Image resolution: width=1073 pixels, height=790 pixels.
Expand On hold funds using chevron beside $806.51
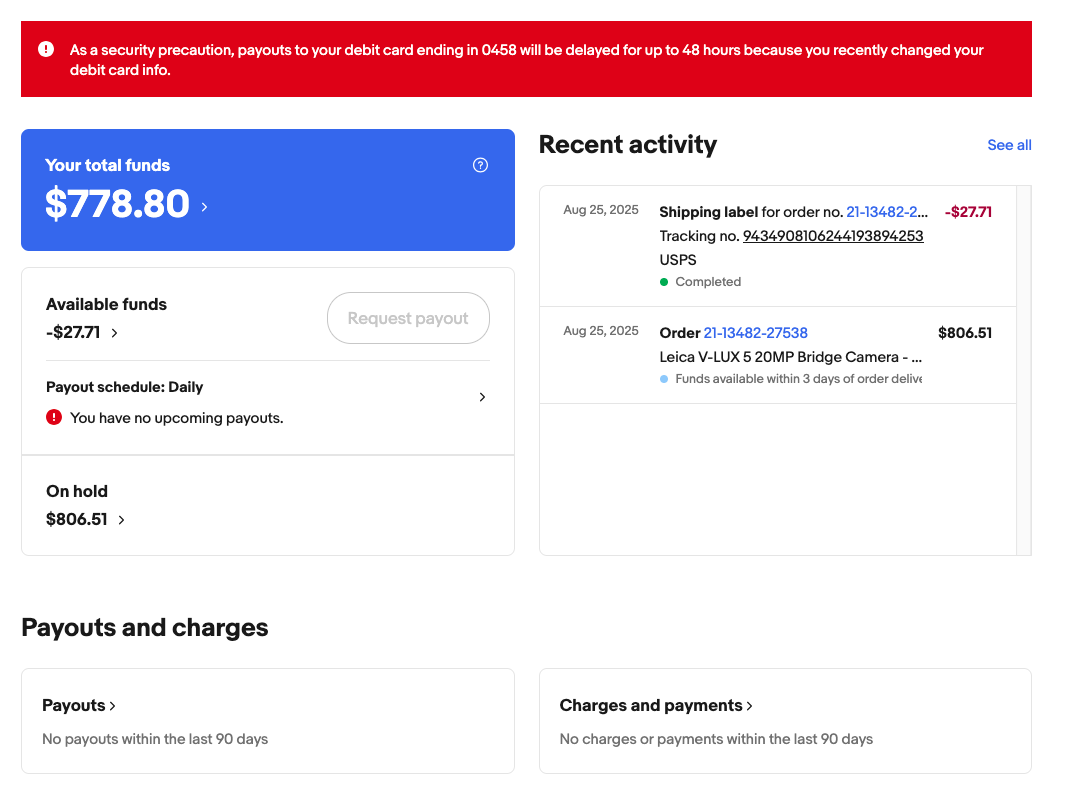coord(122,520)
